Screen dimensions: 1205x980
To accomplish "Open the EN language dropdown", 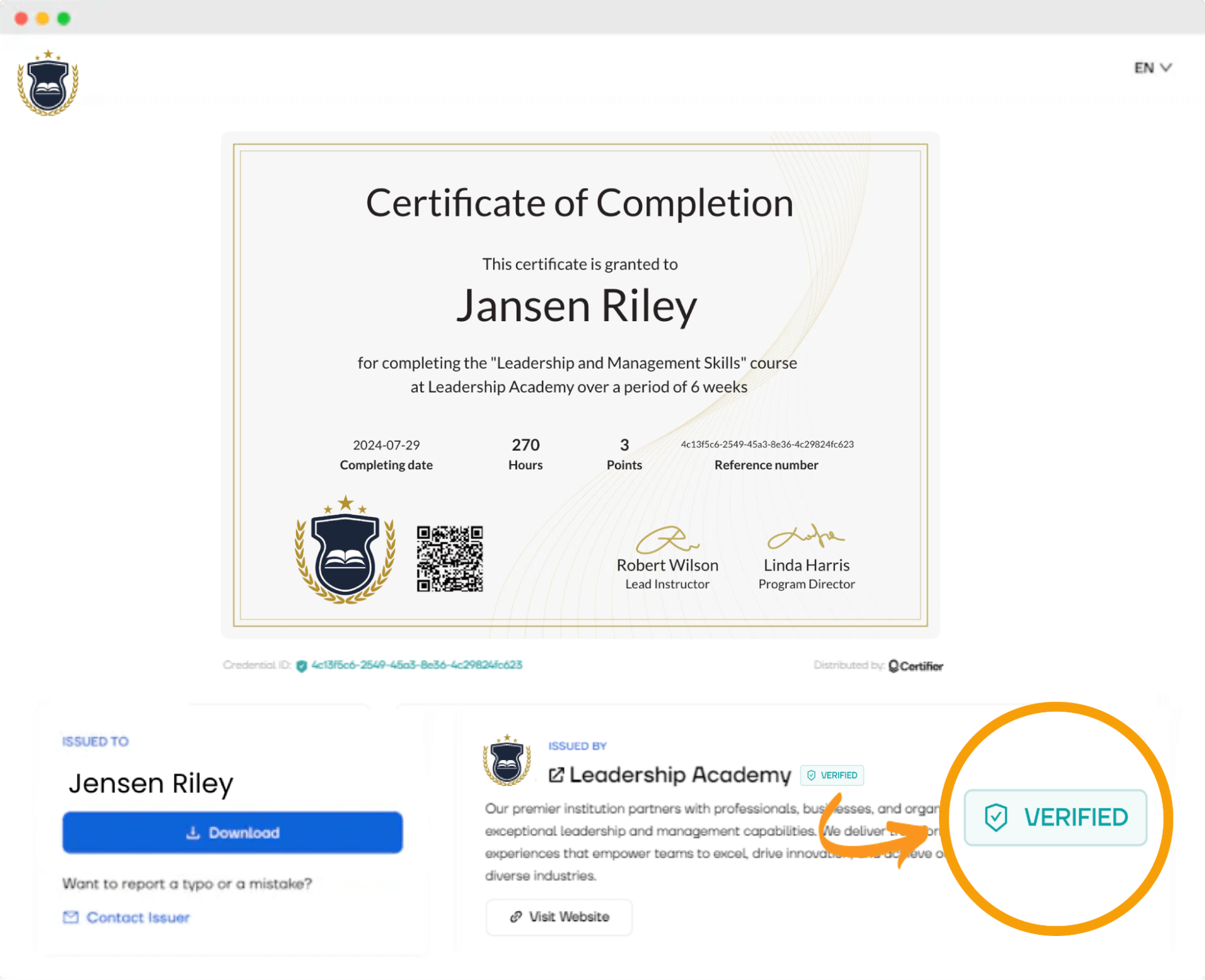I will click(x=1152, y=68).
